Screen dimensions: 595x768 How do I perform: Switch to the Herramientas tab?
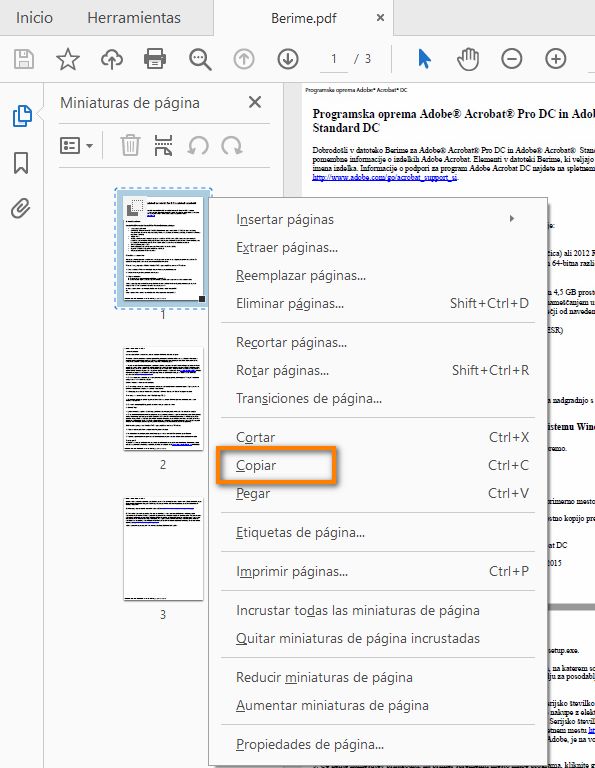[134, 18]
